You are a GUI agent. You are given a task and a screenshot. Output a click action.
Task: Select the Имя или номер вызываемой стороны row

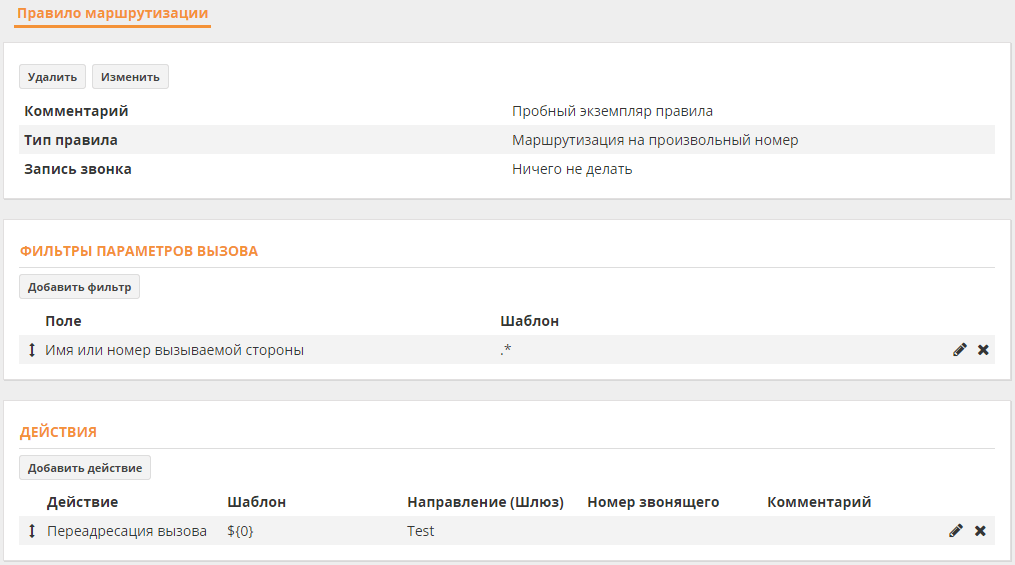point(507,349)
